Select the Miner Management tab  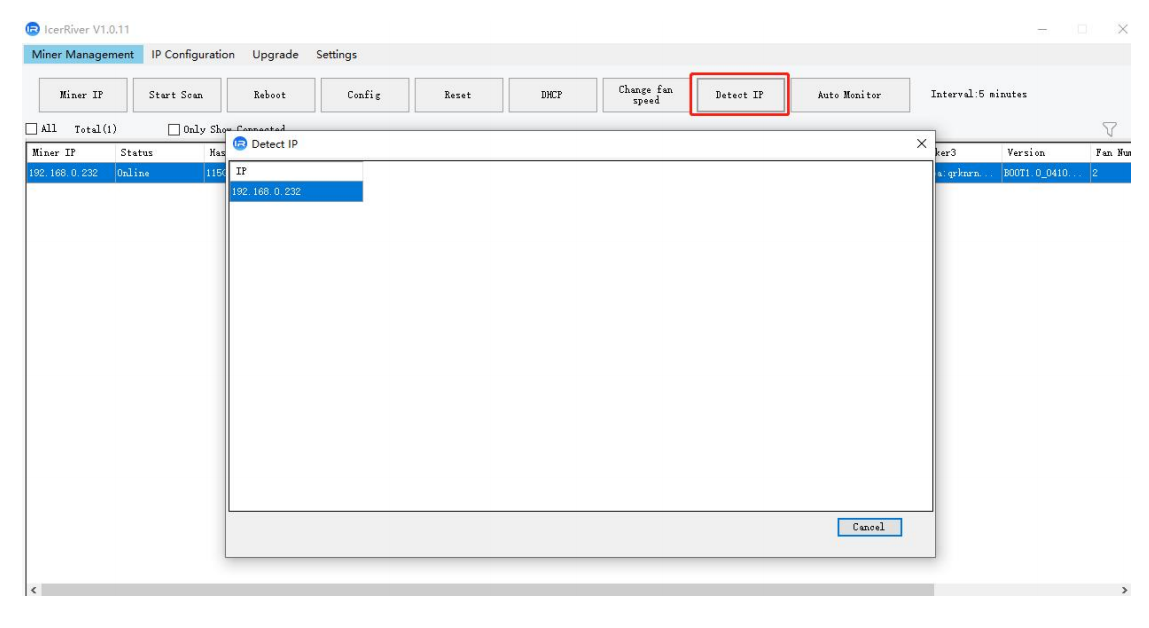coord(83,55)
